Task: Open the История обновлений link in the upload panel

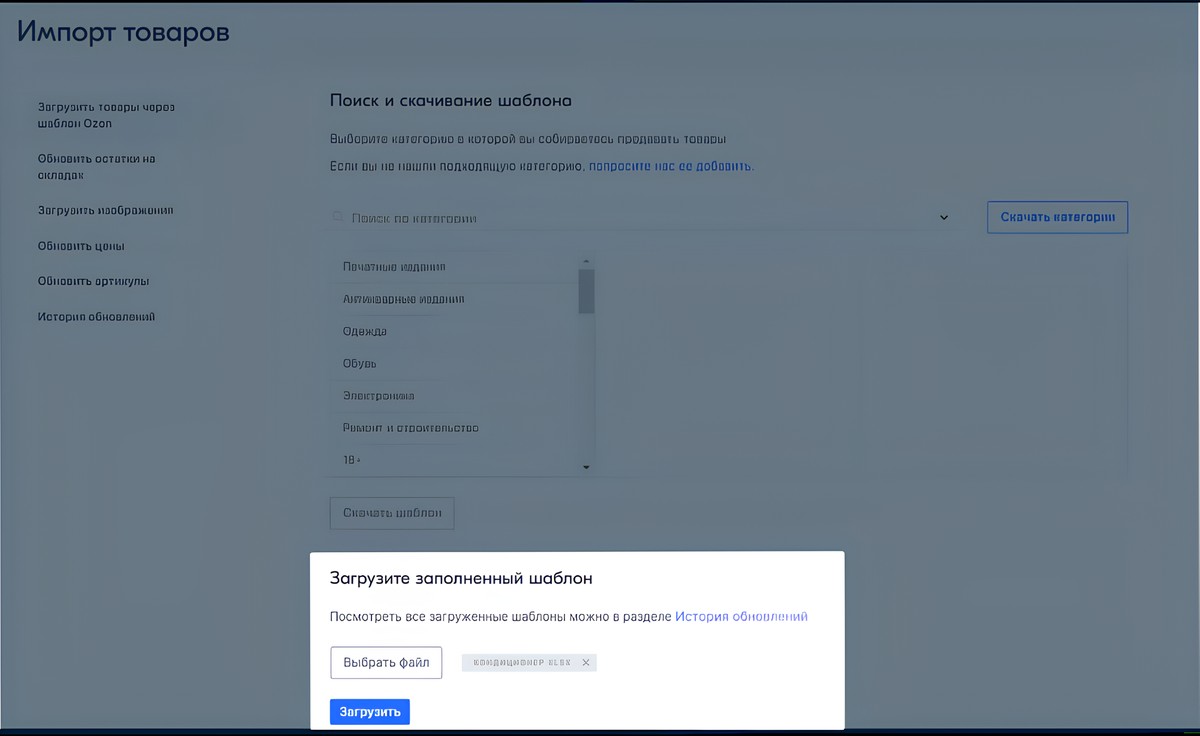Action: pyautogui.click(x=741, y=616)
